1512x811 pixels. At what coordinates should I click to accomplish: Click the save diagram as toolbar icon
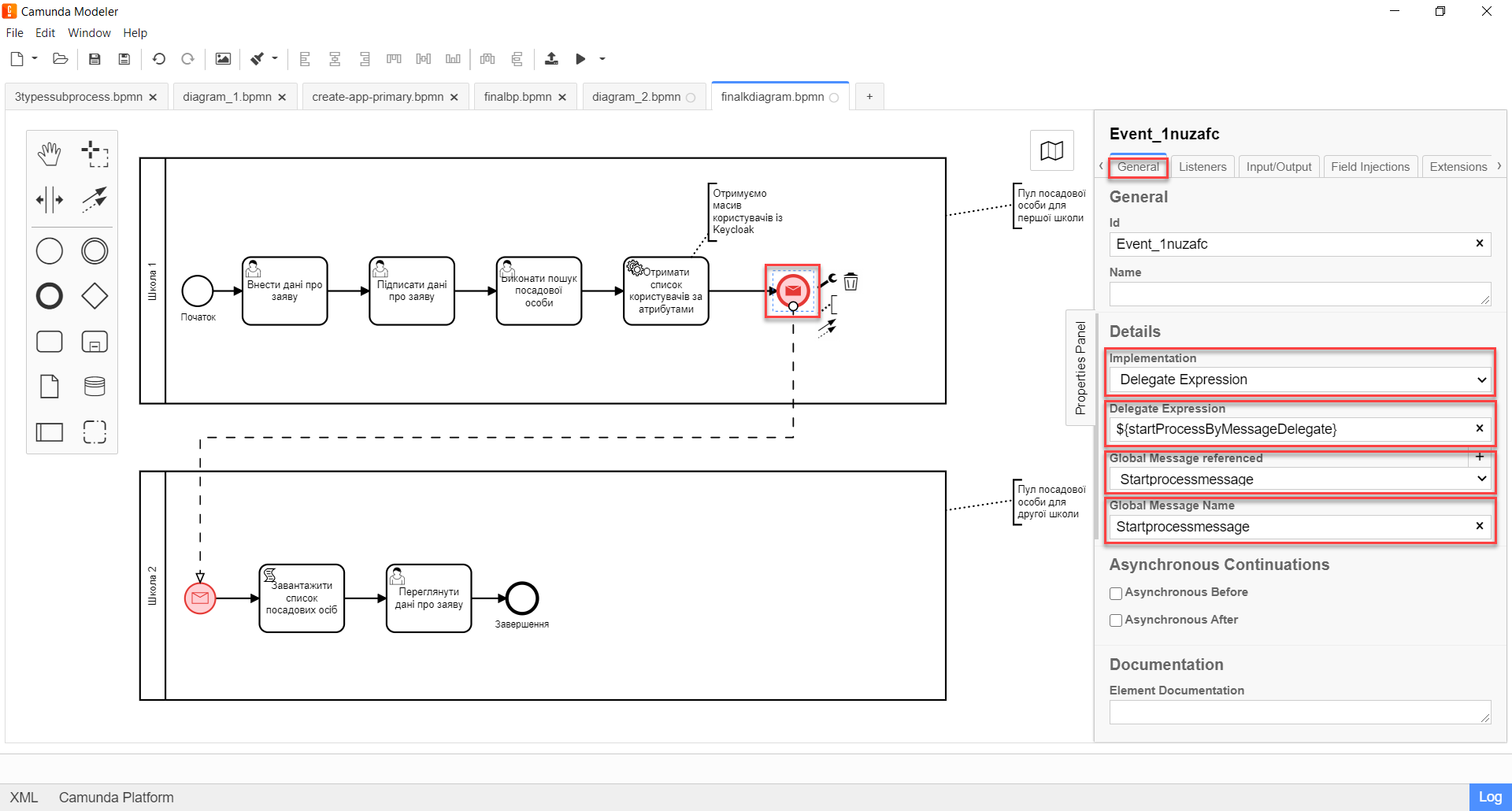124,59
